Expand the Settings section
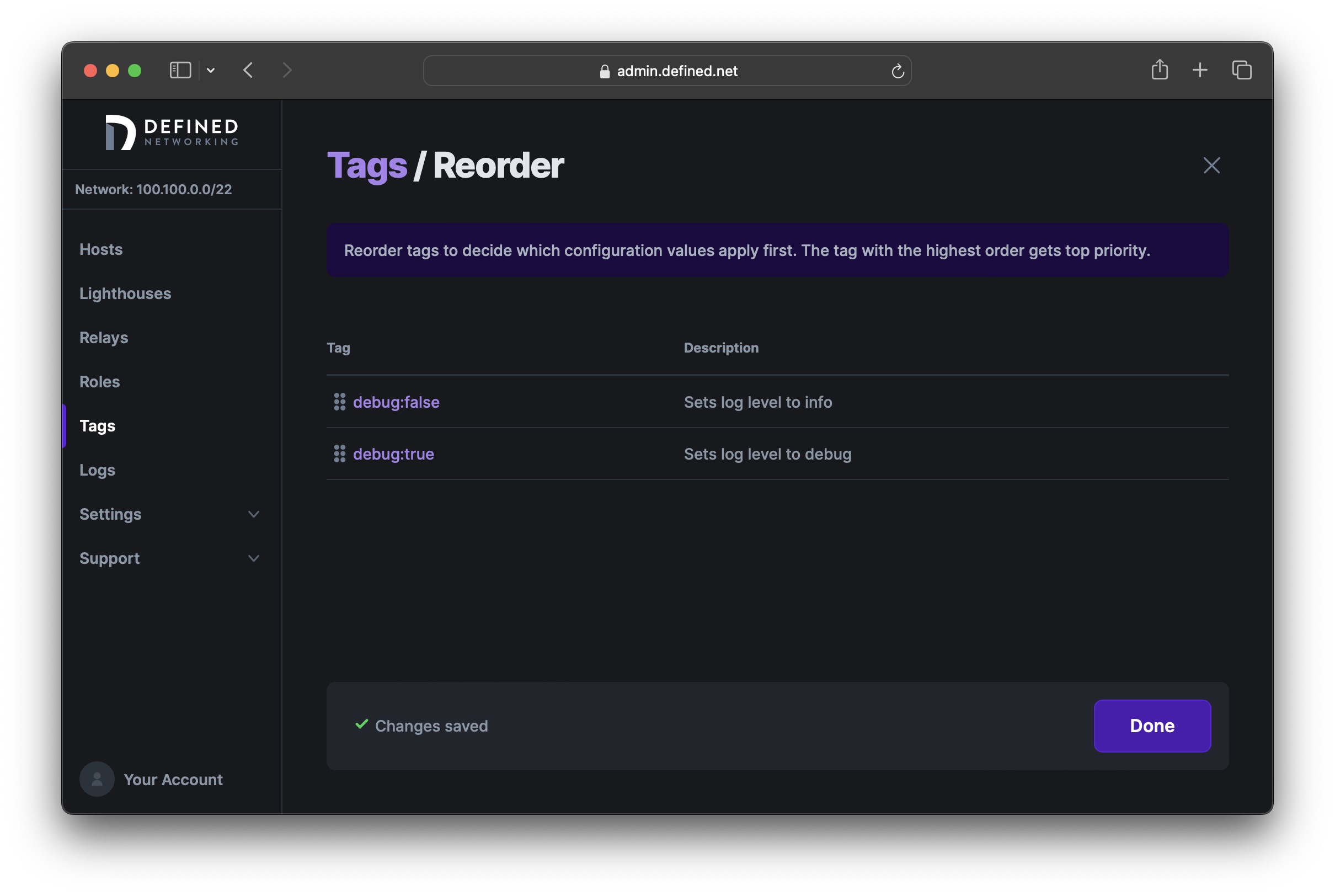 110,514
